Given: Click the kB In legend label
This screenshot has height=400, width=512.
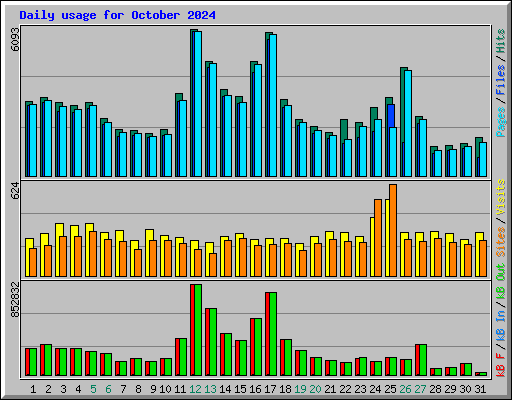Looking at the screenshot, I should pyautogui.click(x=500, y=325).
